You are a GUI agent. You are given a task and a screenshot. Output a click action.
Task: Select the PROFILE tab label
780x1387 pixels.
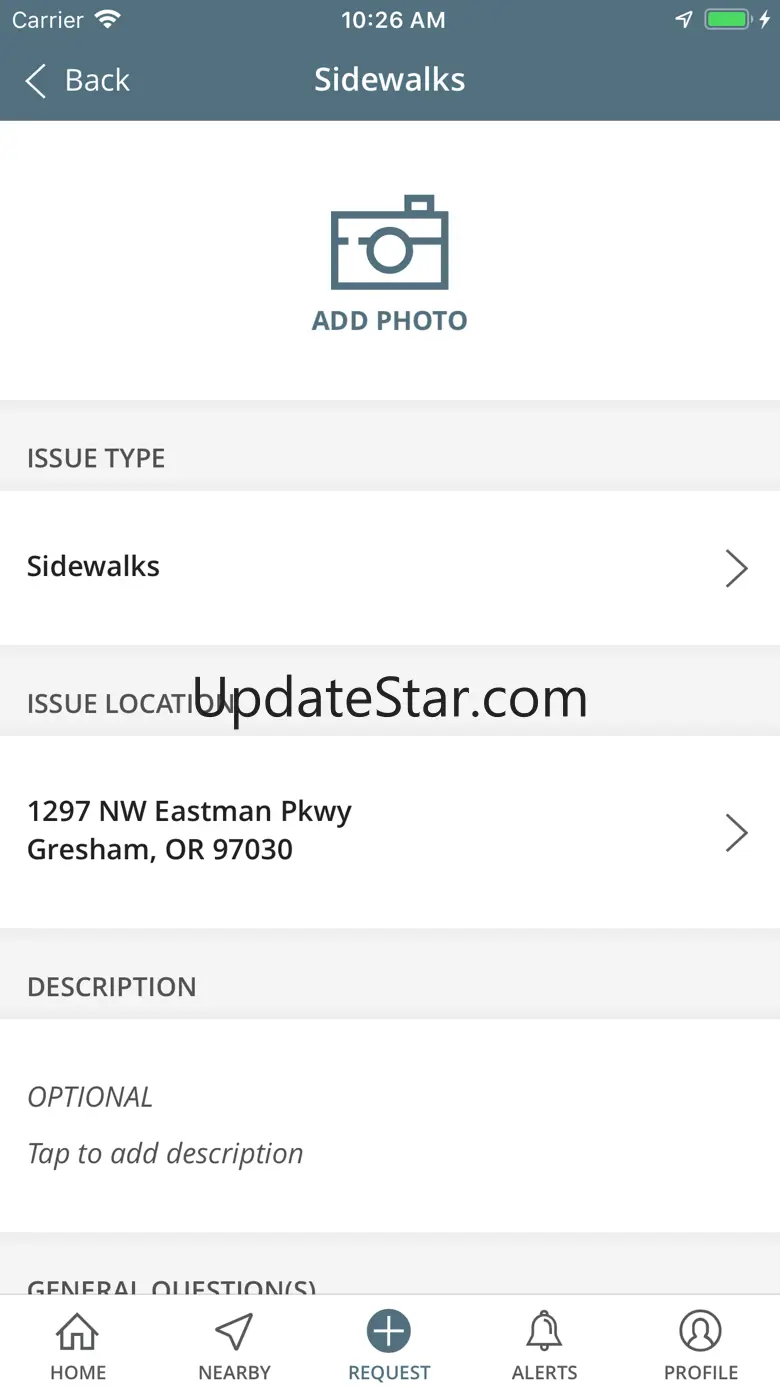pos(701,1372)
